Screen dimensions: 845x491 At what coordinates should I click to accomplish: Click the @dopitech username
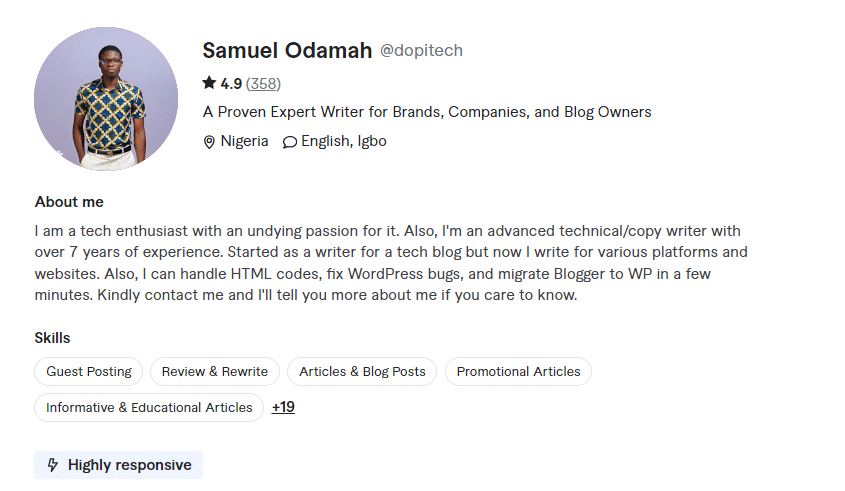tap(421, 51)
